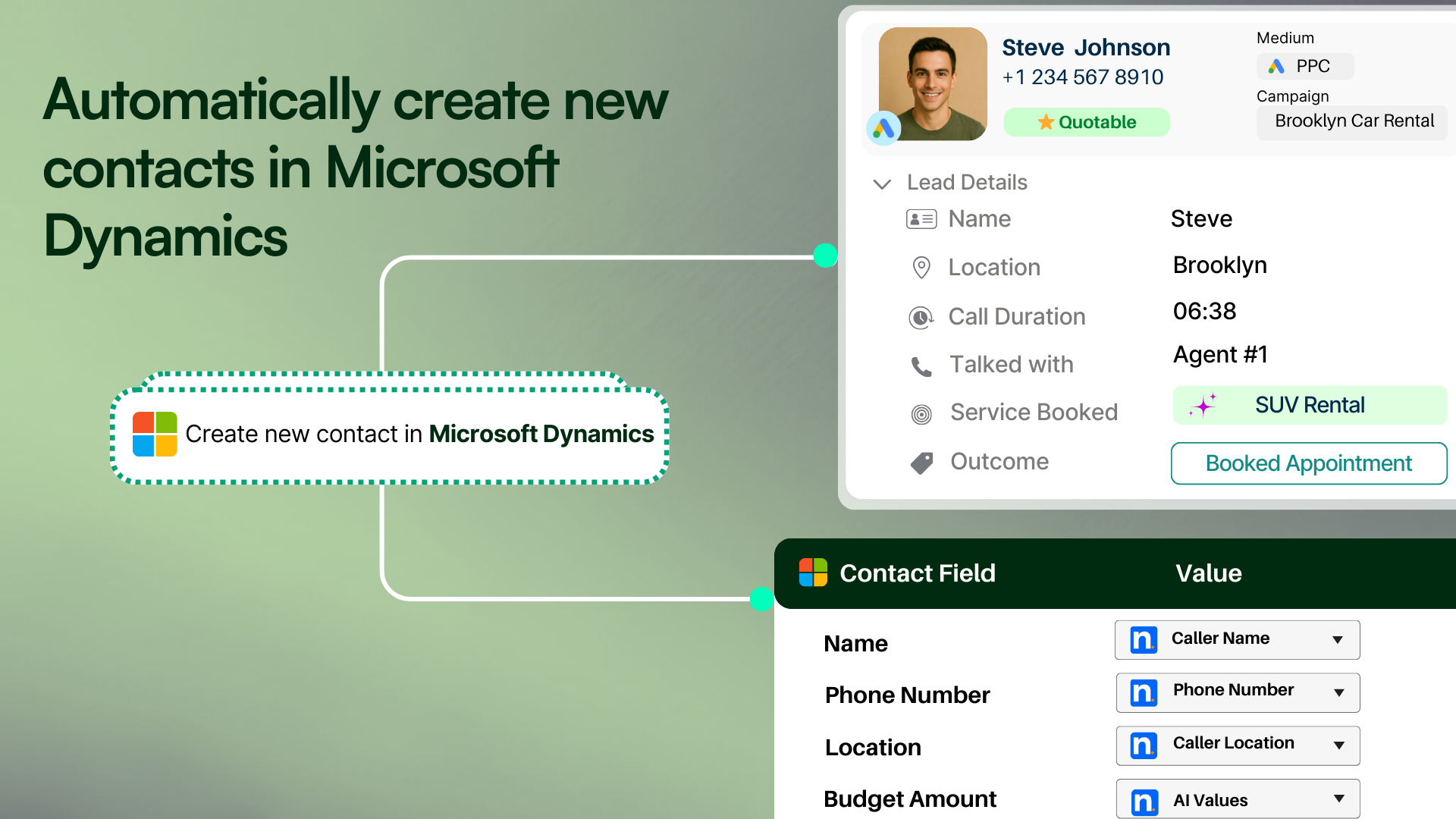Expand the Caller Location dropdown arrow
The height and width of the screenshot is (819, 1456).
(x=1339, y=745)
